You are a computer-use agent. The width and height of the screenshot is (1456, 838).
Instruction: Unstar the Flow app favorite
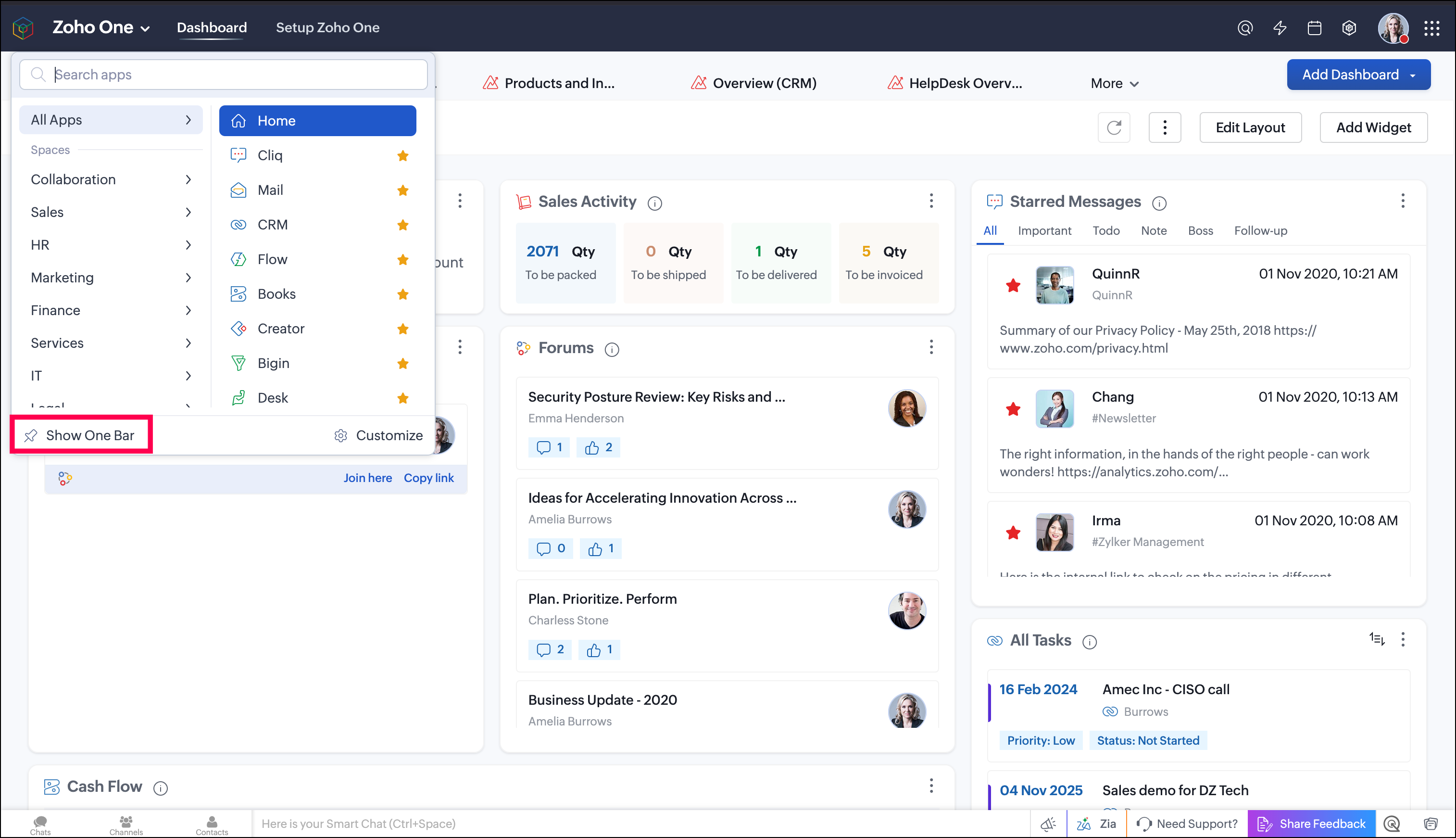tap(402, 259)
